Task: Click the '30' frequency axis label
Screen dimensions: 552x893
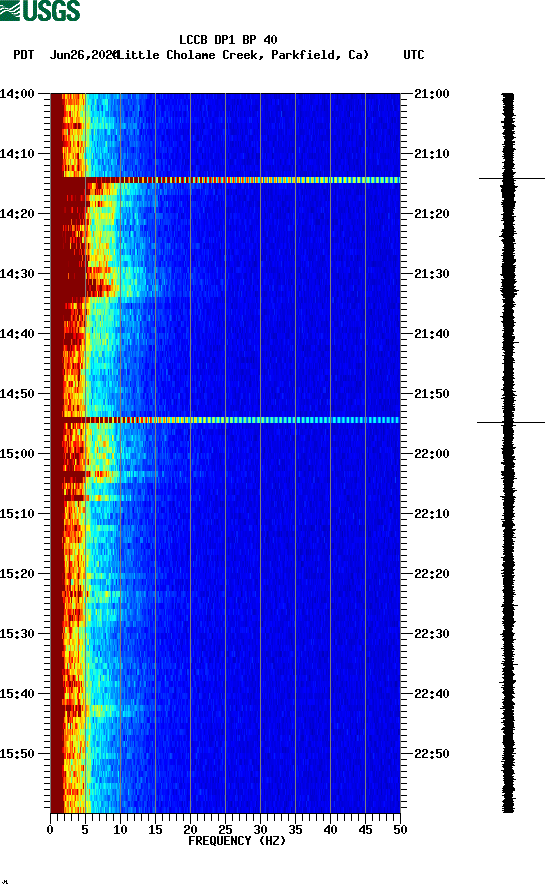Action: (x=260, y=830)
